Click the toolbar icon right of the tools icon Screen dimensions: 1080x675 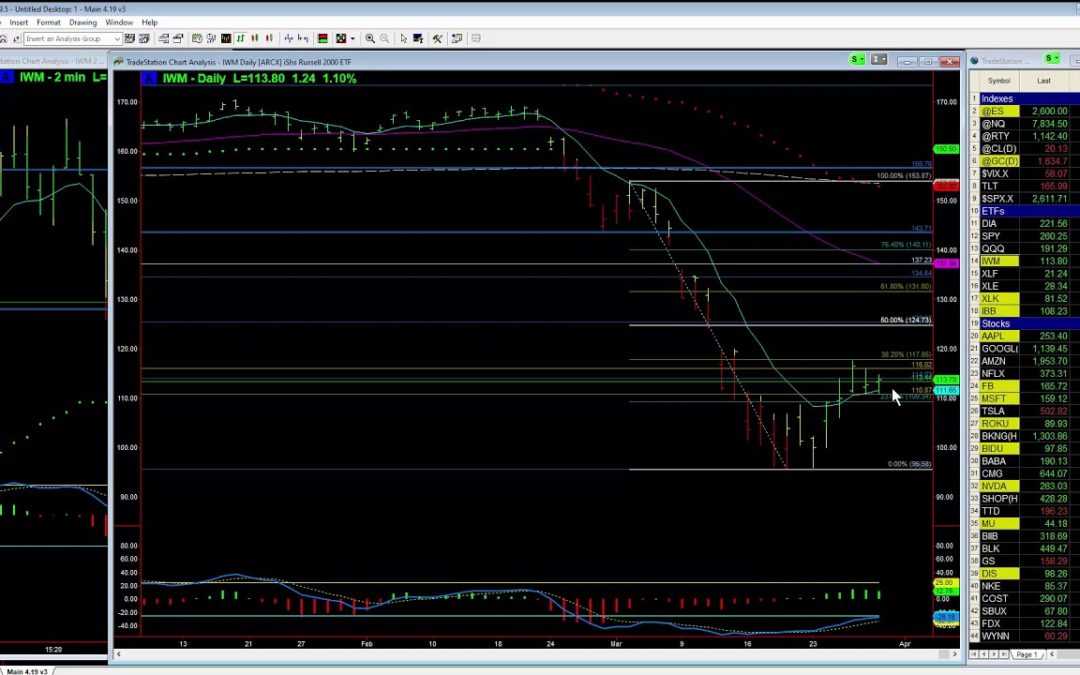pyautogui.click(x=457, y=39)
